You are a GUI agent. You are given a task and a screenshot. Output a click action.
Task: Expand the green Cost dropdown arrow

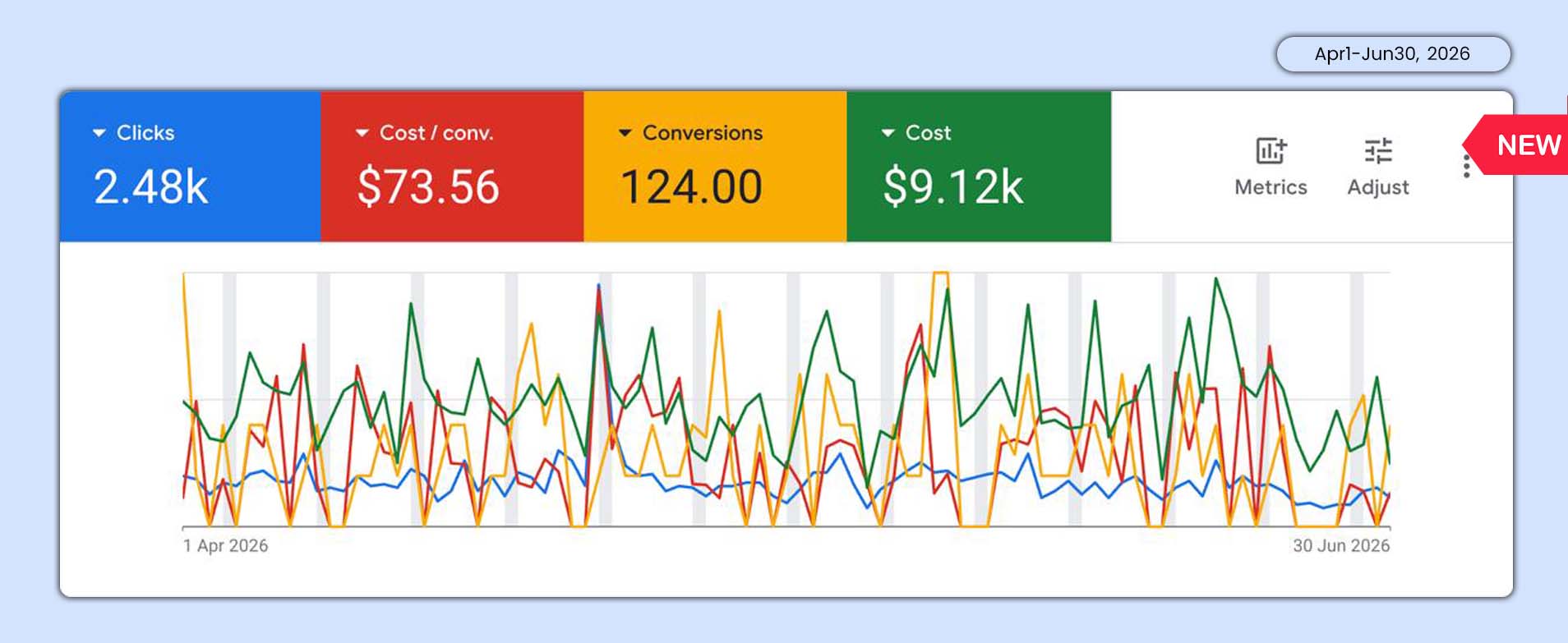[888, 133]
